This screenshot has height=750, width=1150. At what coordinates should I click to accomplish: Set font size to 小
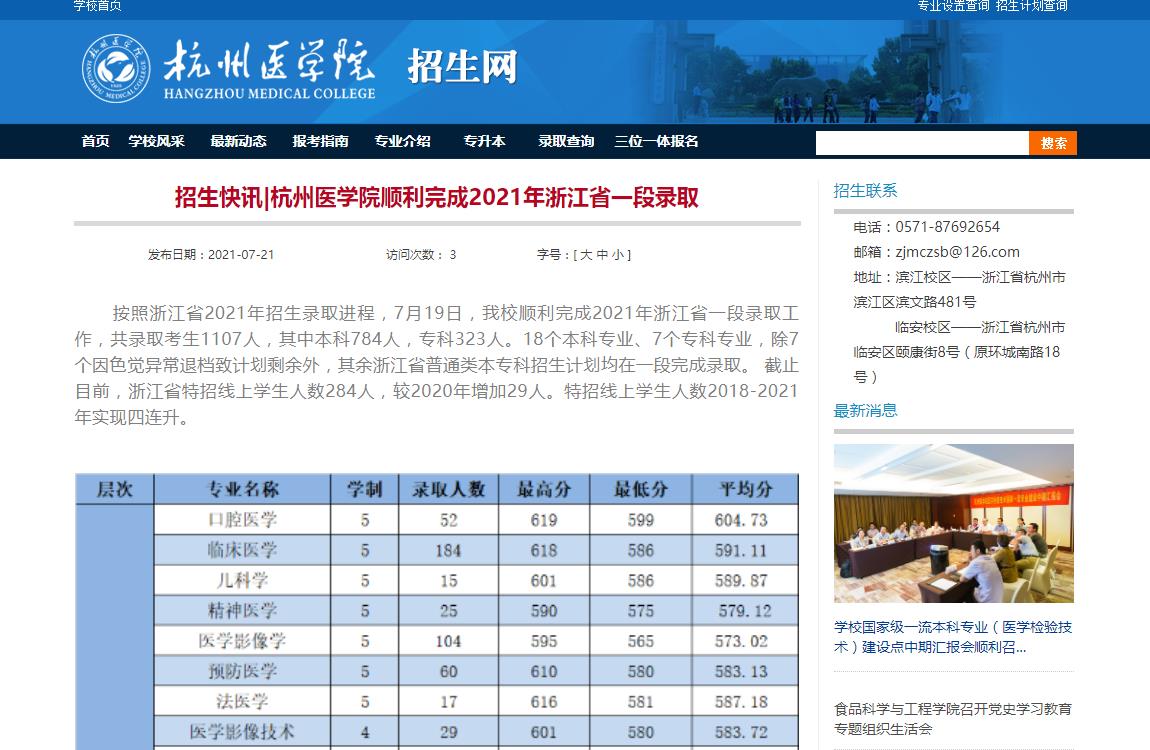[618, 255]
